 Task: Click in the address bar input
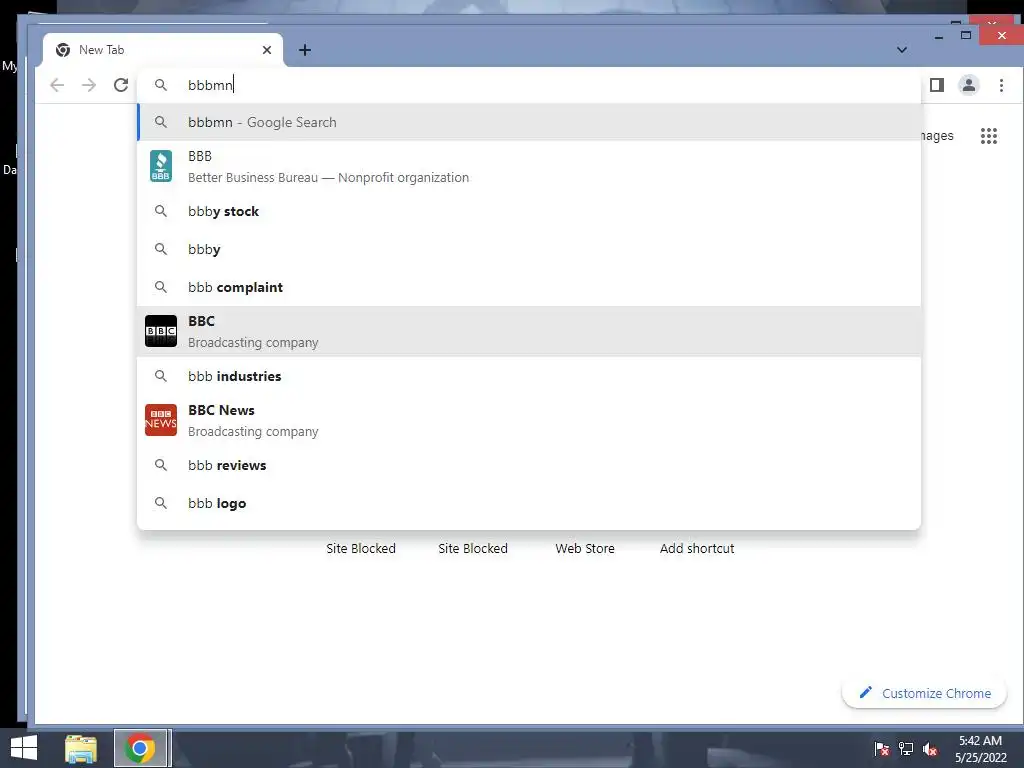point(529,85)
